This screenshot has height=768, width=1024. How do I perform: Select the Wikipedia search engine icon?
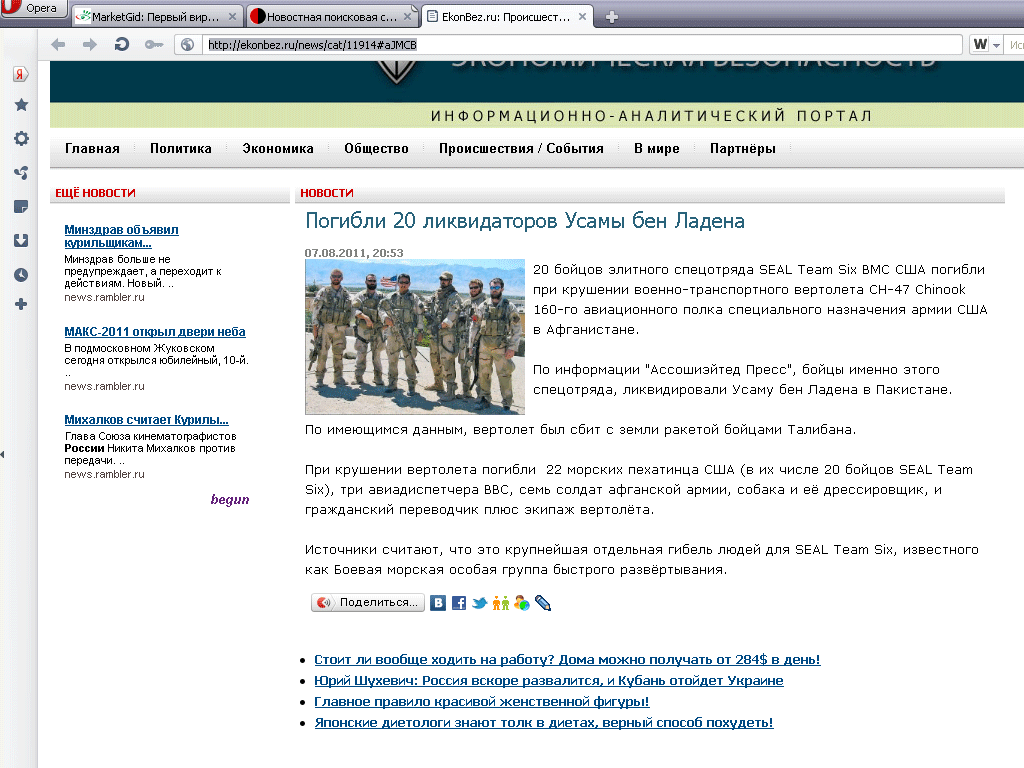click(980, 44)
